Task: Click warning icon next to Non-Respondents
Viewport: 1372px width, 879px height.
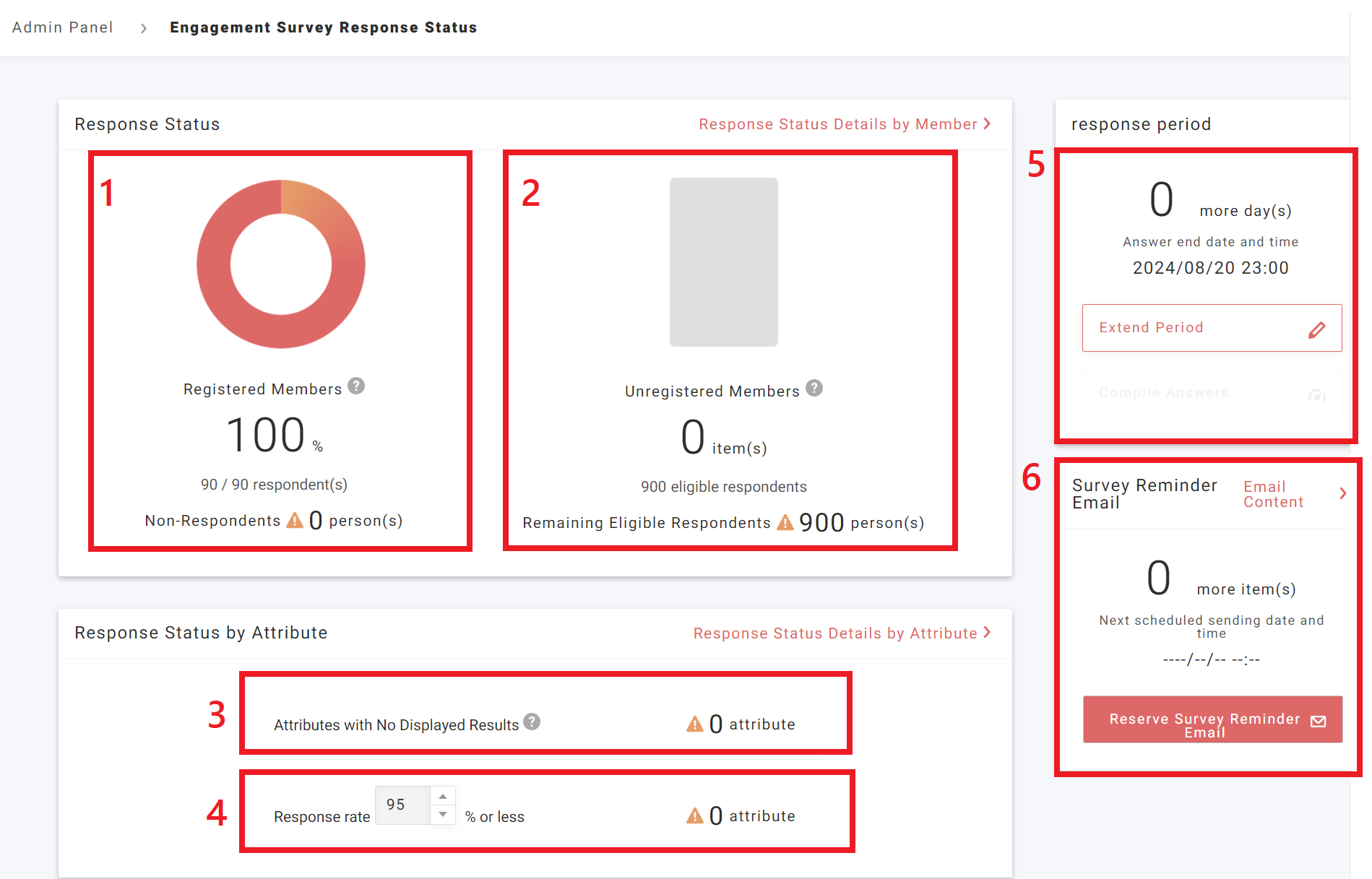Action: (295, 521)
